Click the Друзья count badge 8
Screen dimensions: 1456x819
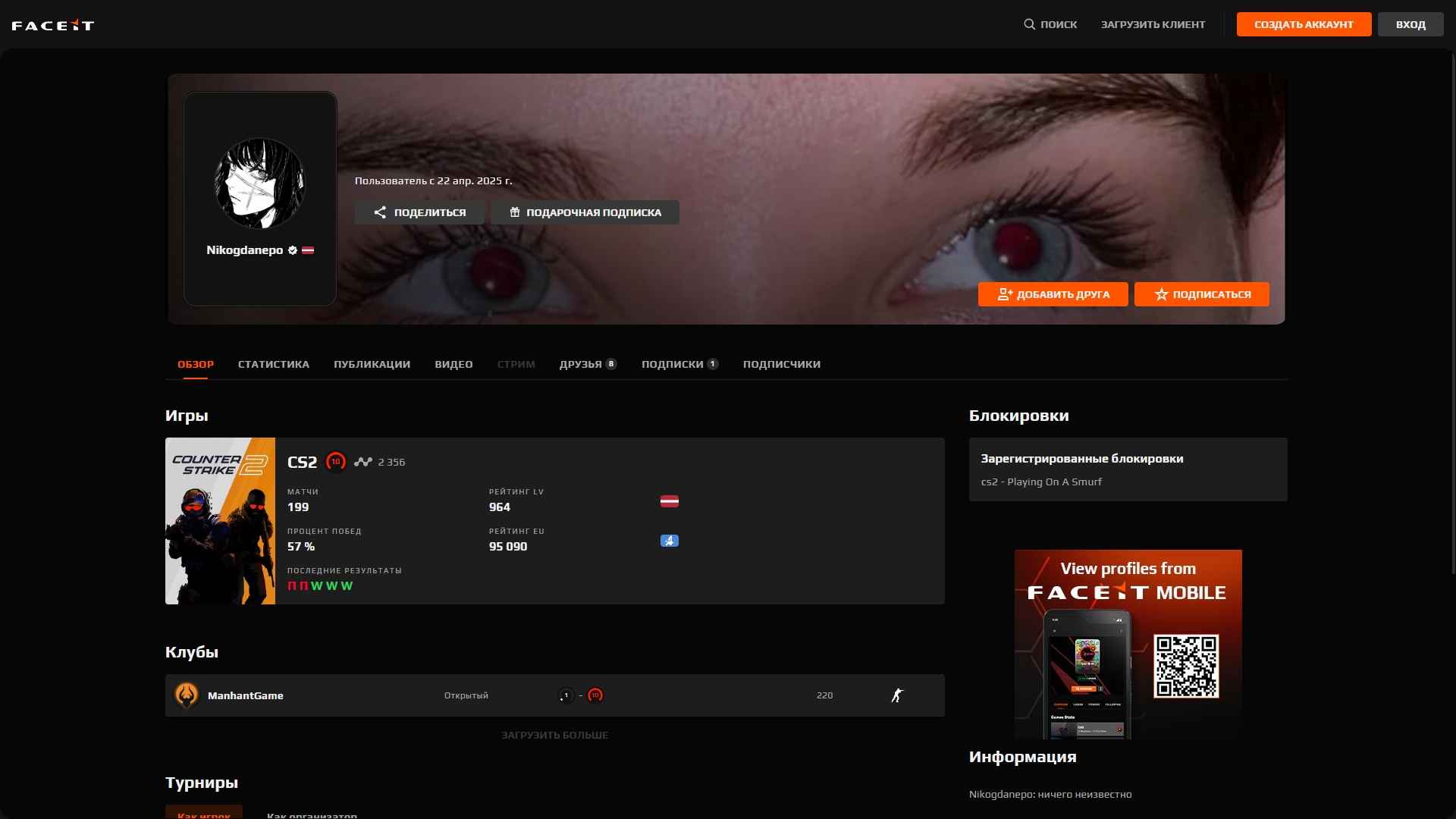click(x=611, y=364)
